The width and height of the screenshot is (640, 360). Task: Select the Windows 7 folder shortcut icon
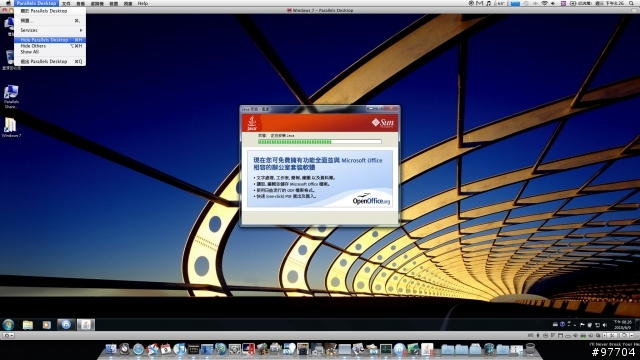pyautogui.click(x=11, y=127)
